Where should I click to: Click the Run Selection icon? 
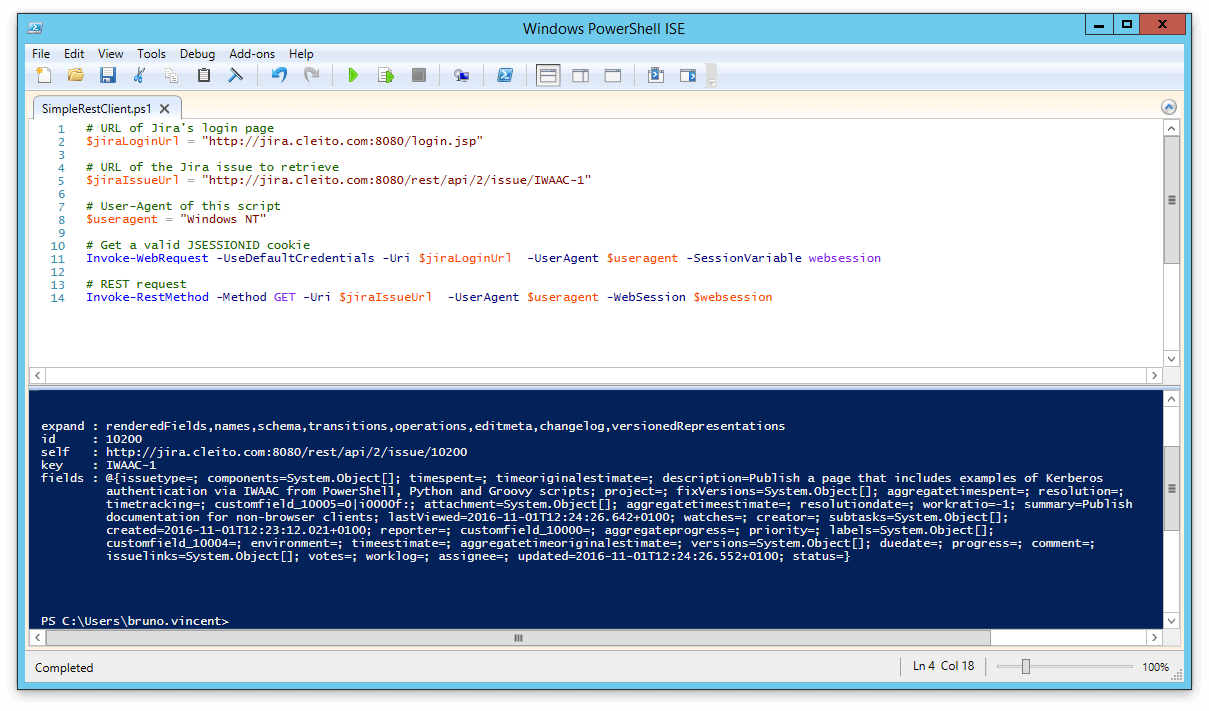click(385, 75)
